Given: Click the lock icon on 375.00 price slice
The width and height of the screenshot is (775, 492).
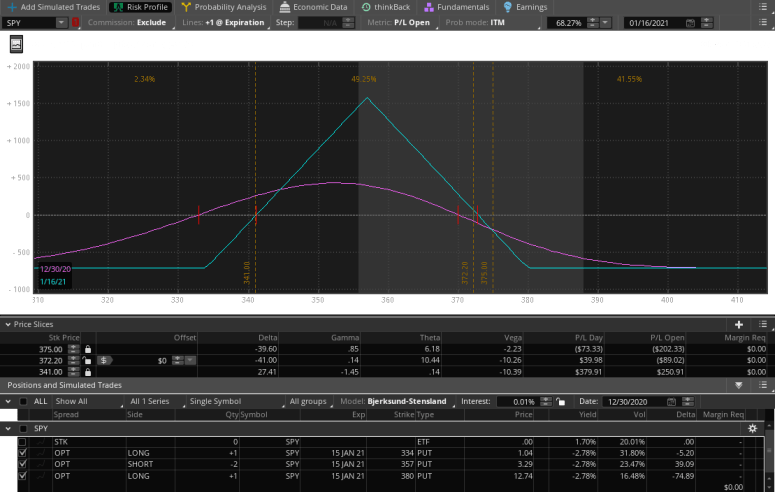Looking at the screenshot, I should [88, 348].
